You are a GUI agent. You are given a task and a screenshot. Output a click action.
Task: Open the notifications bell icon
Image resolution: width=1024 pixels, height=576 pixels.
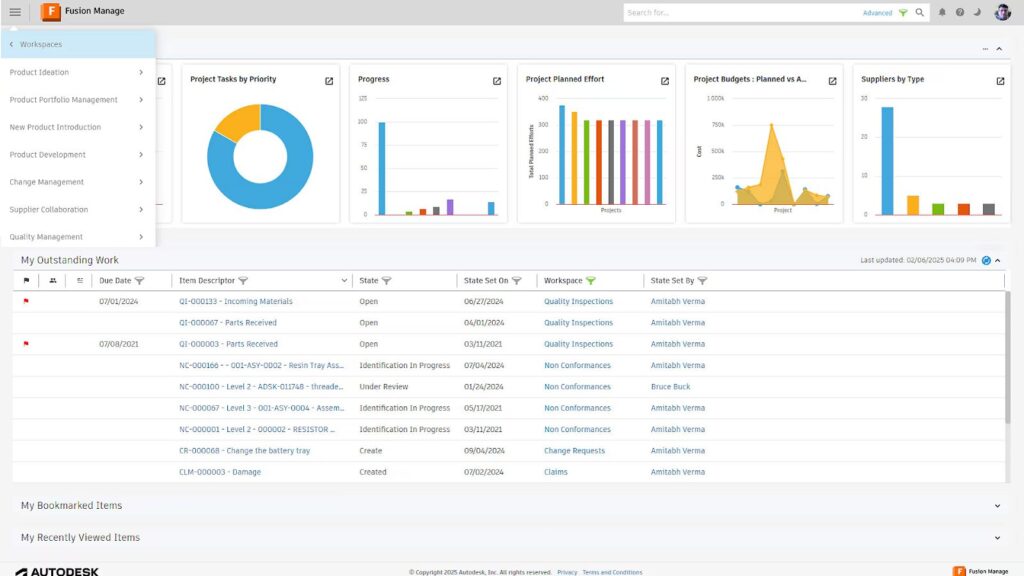coord(941,12)
